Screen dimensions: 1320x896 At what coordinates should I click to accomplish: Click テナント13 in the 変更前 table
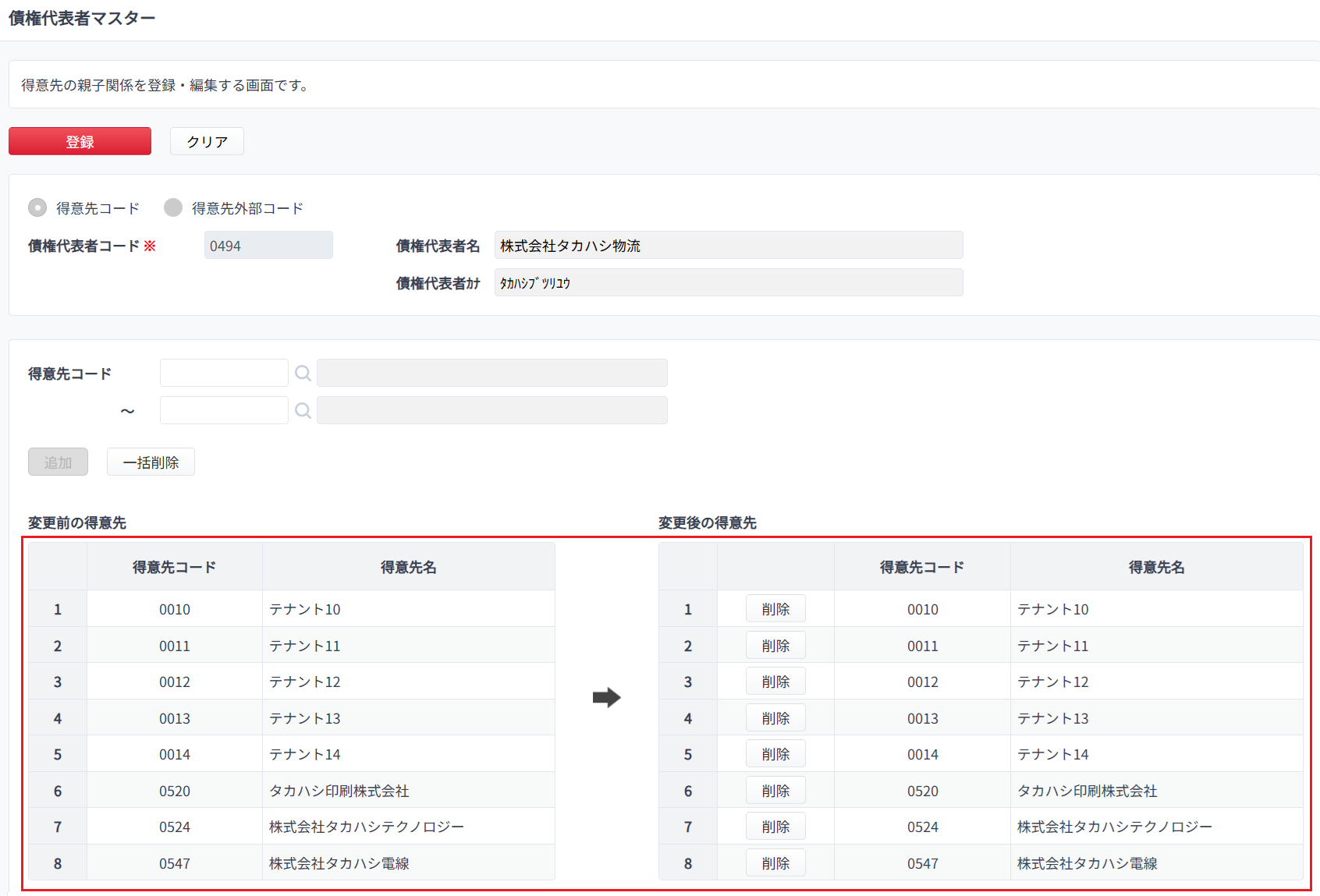[305, 718]
